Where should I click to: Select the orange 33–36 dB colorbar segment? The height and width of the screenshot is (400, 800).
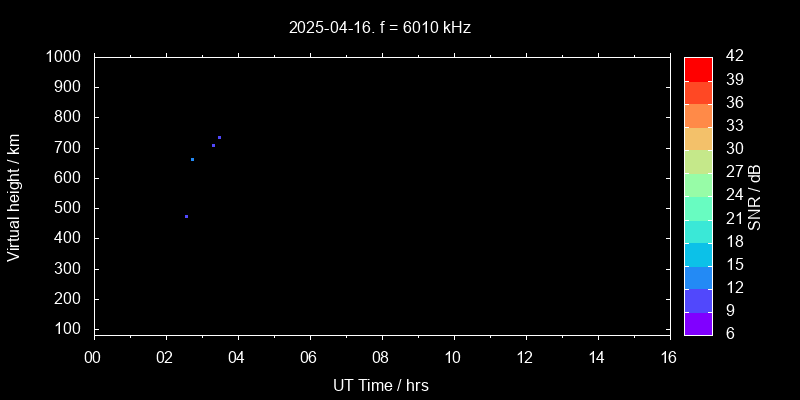[x=698, y=115]
